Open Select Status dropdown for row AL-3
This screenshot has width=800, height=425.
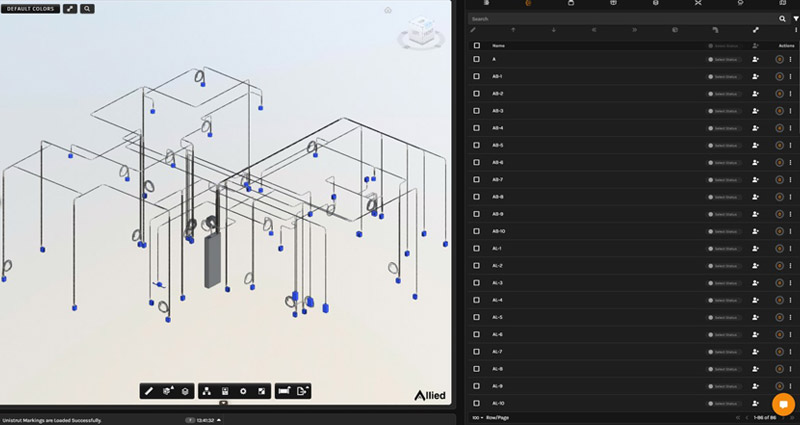click(x=723, y=283)
